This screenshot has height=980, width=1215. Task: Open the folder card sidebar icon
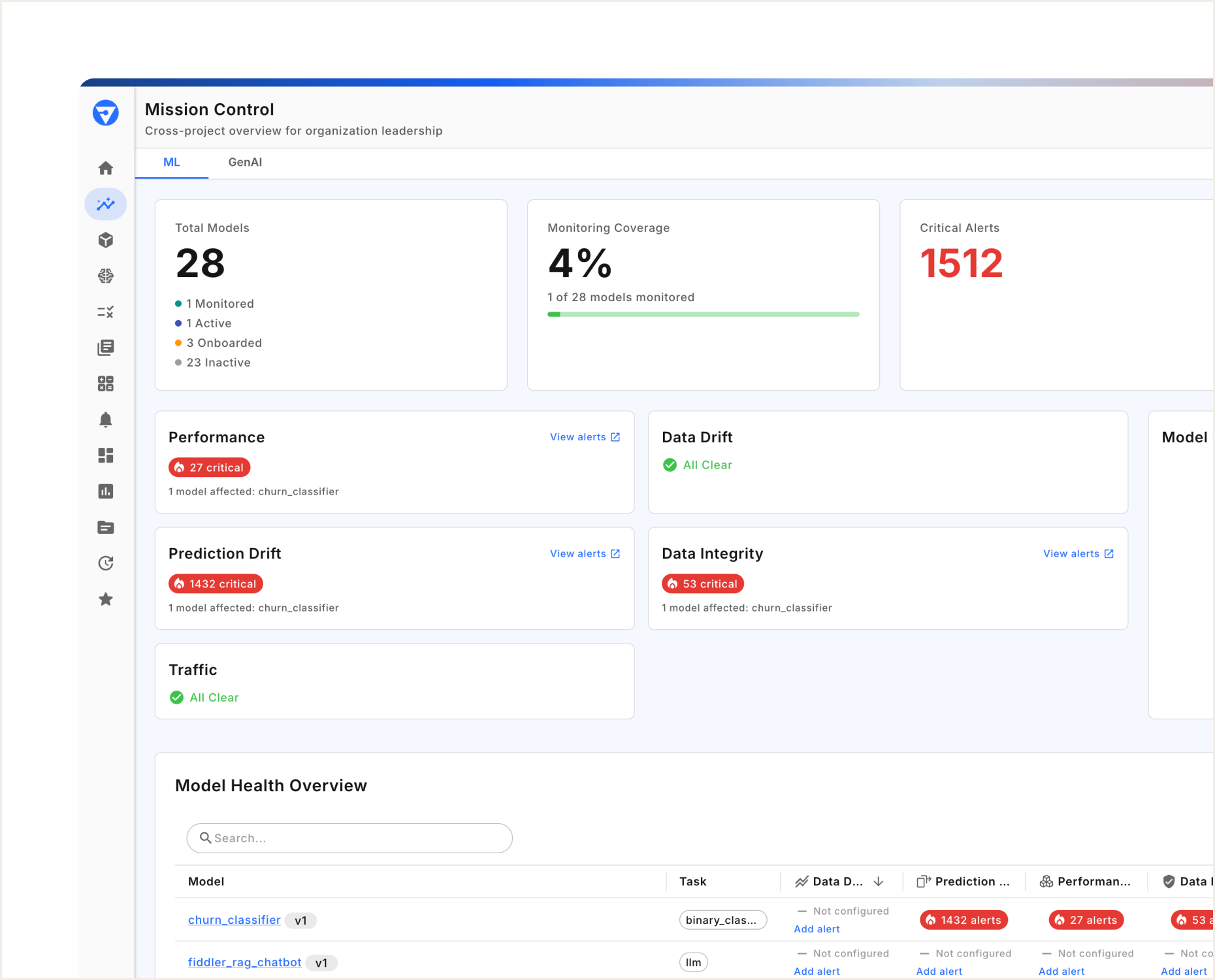tap(105, 527)
